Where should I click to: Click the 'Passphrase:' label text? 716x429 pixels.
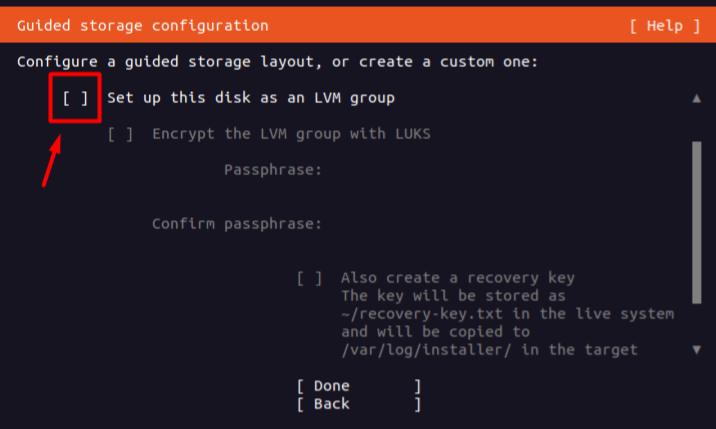[x=273, y=170]
